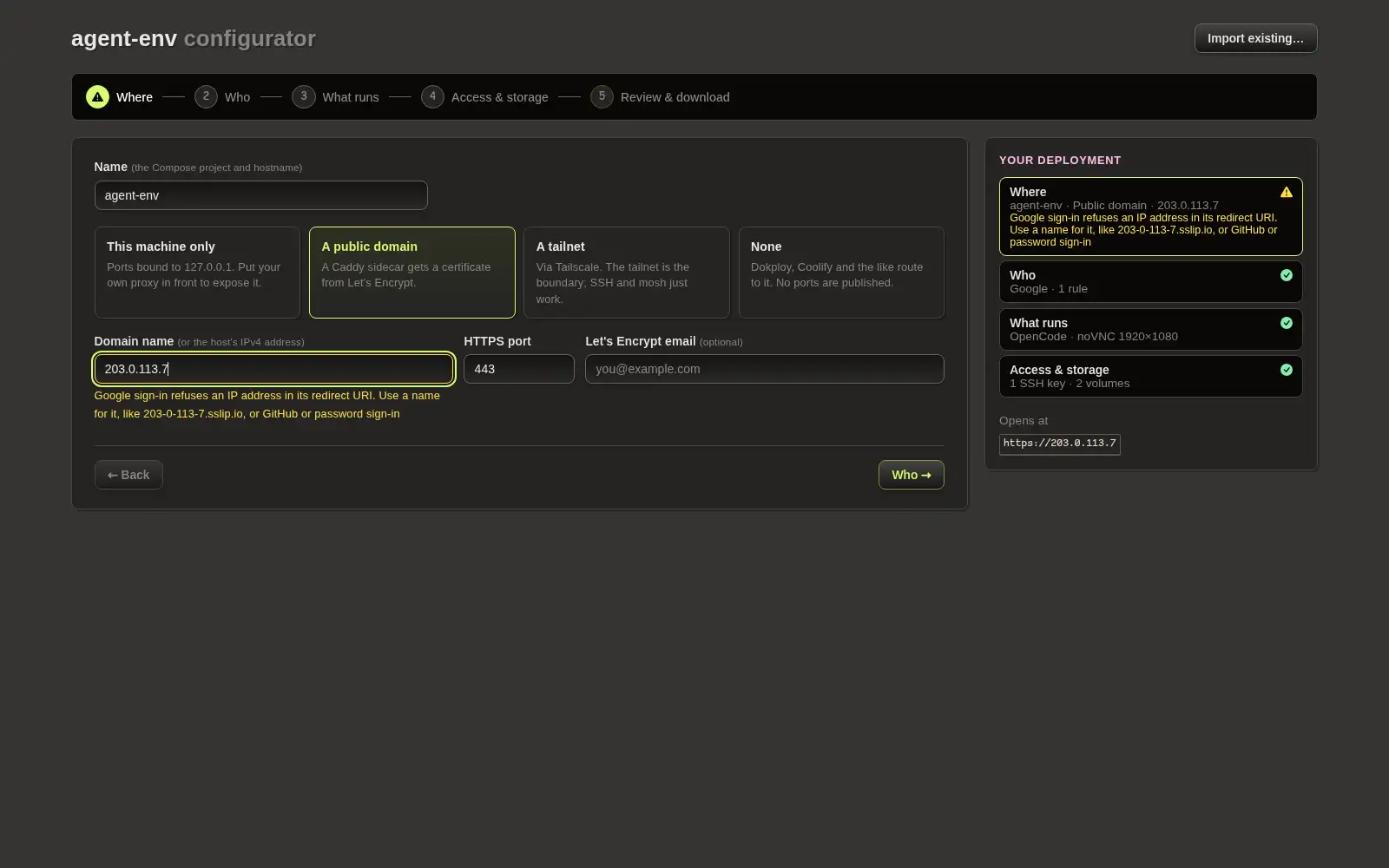The height and width of the screenshot is (868, 1389).
Task: Go to the Who step label
Action: 237,97
